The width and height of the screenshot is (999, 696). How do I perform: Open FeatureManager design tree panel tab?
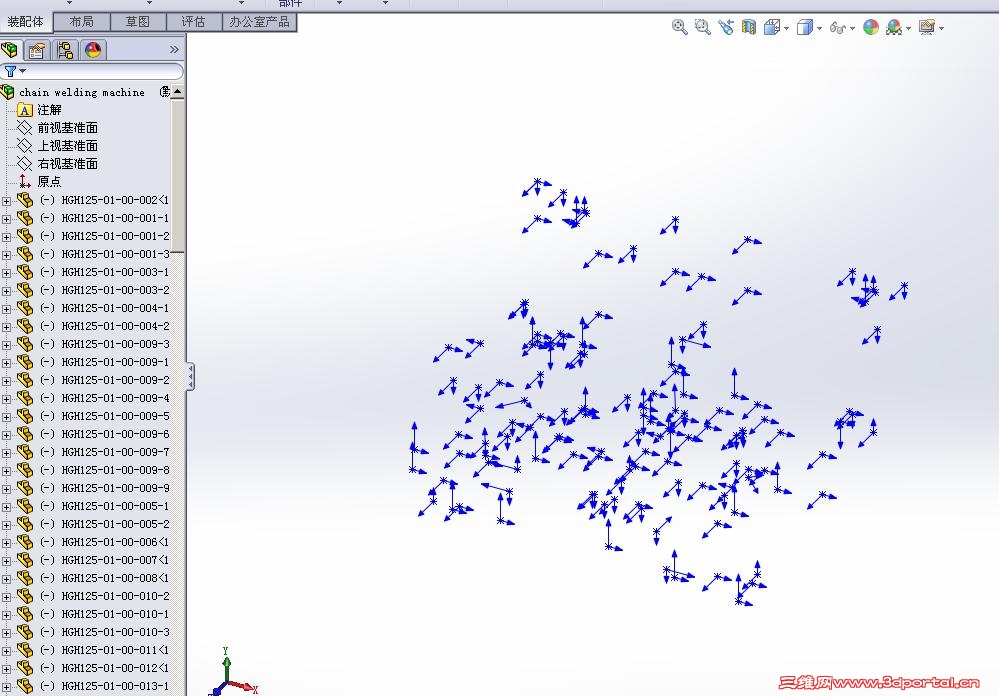point(10,50)
